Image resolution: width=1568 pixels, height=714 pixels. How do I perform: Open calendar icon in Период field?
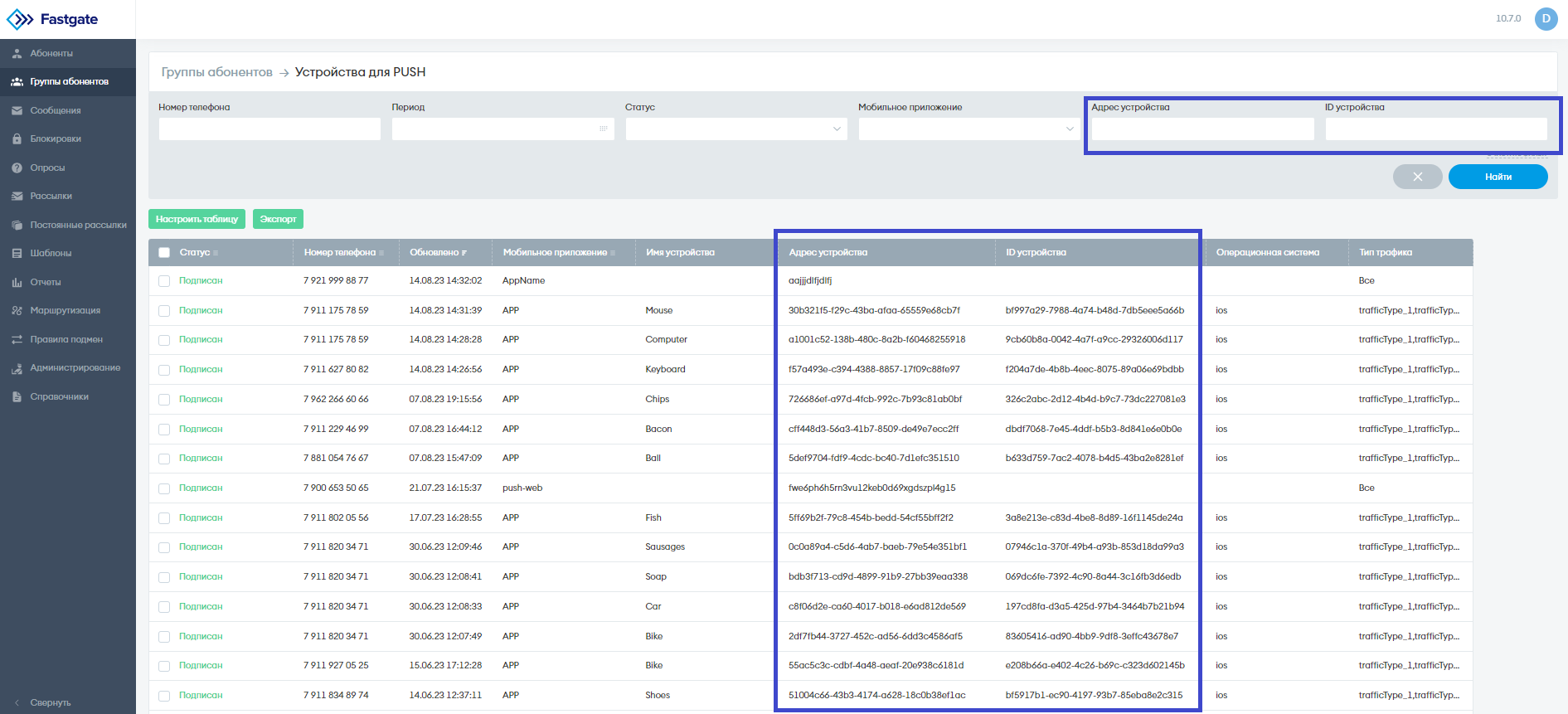tap(603, 129)
